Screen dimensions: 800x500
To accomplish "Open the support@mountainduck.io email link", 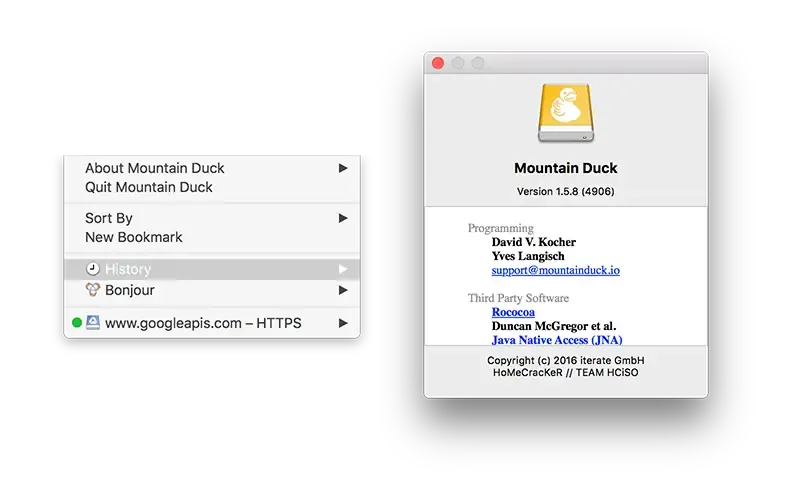I will tap(556, 270).
